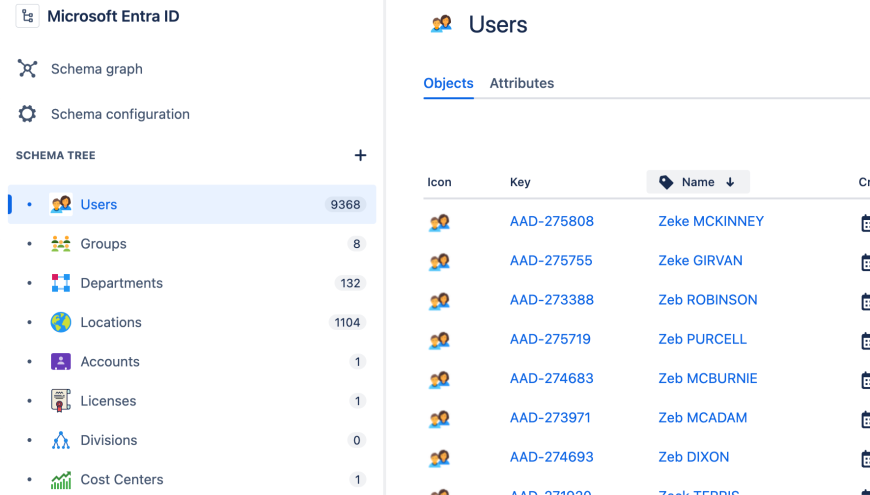Click the Key column header
This screenshot has height=495, width=870.
(x=520, y=182)
